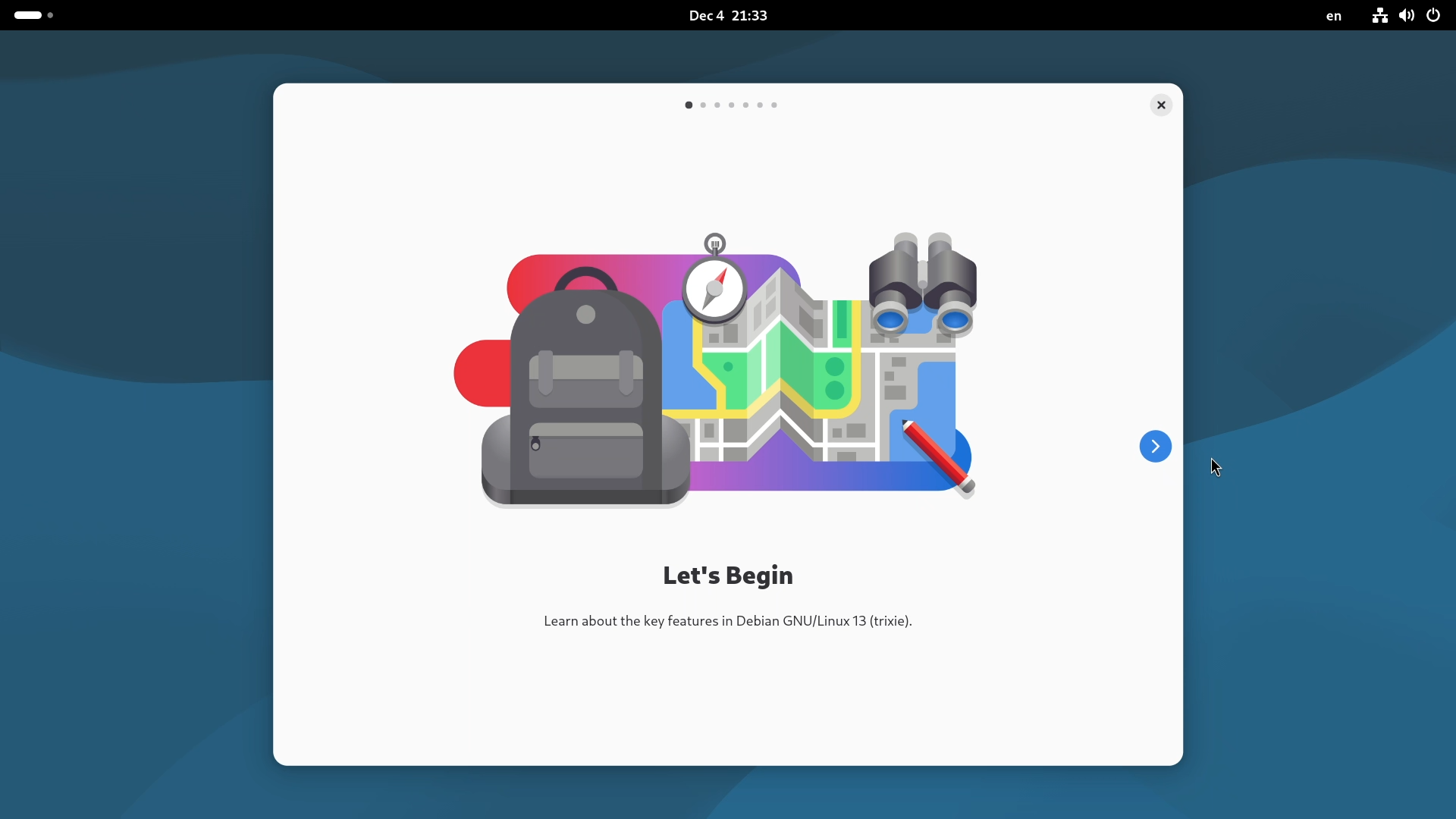Click the compass graphic in the illustration
Image resolution: width=1456 pixels, height=819 pixels.
714,290
